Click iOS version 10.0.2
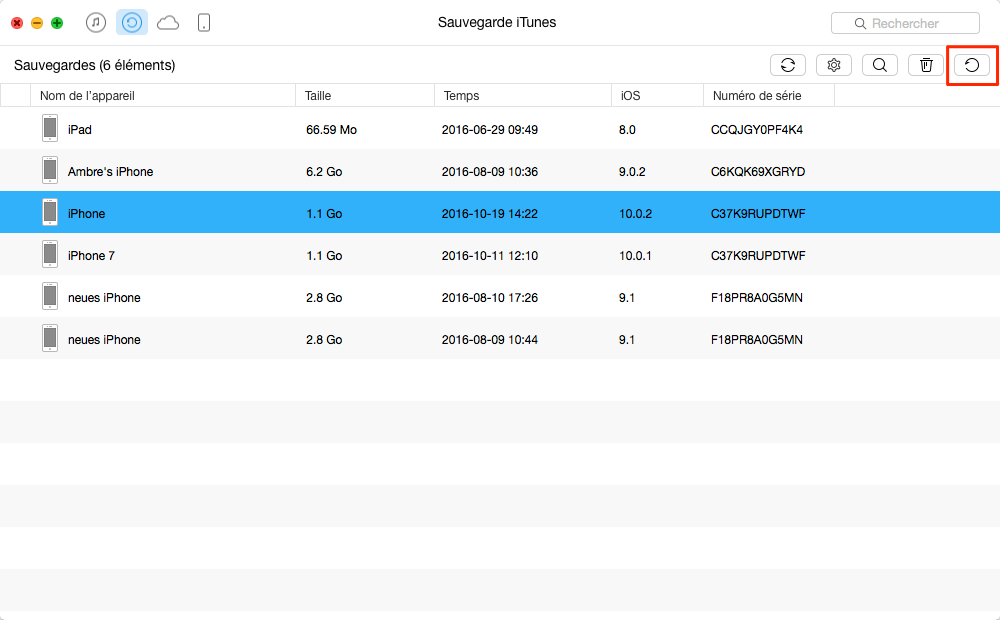This screenshot has width=1000, height=620. [635, 214]
